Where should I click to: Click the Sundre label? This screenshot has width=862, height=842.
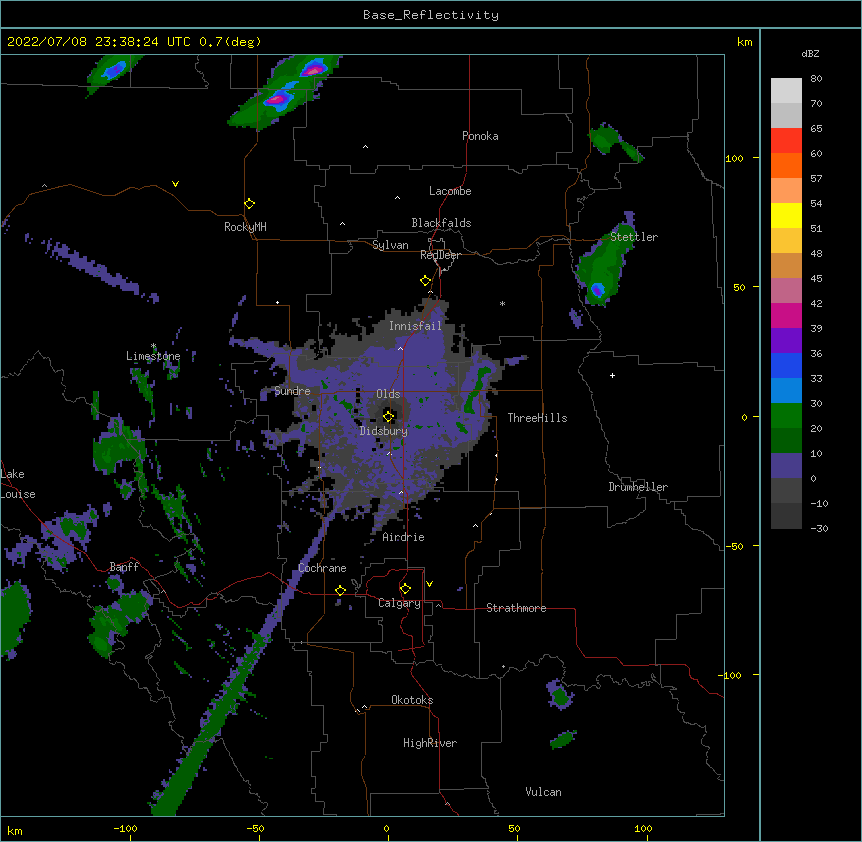(292, 391)
